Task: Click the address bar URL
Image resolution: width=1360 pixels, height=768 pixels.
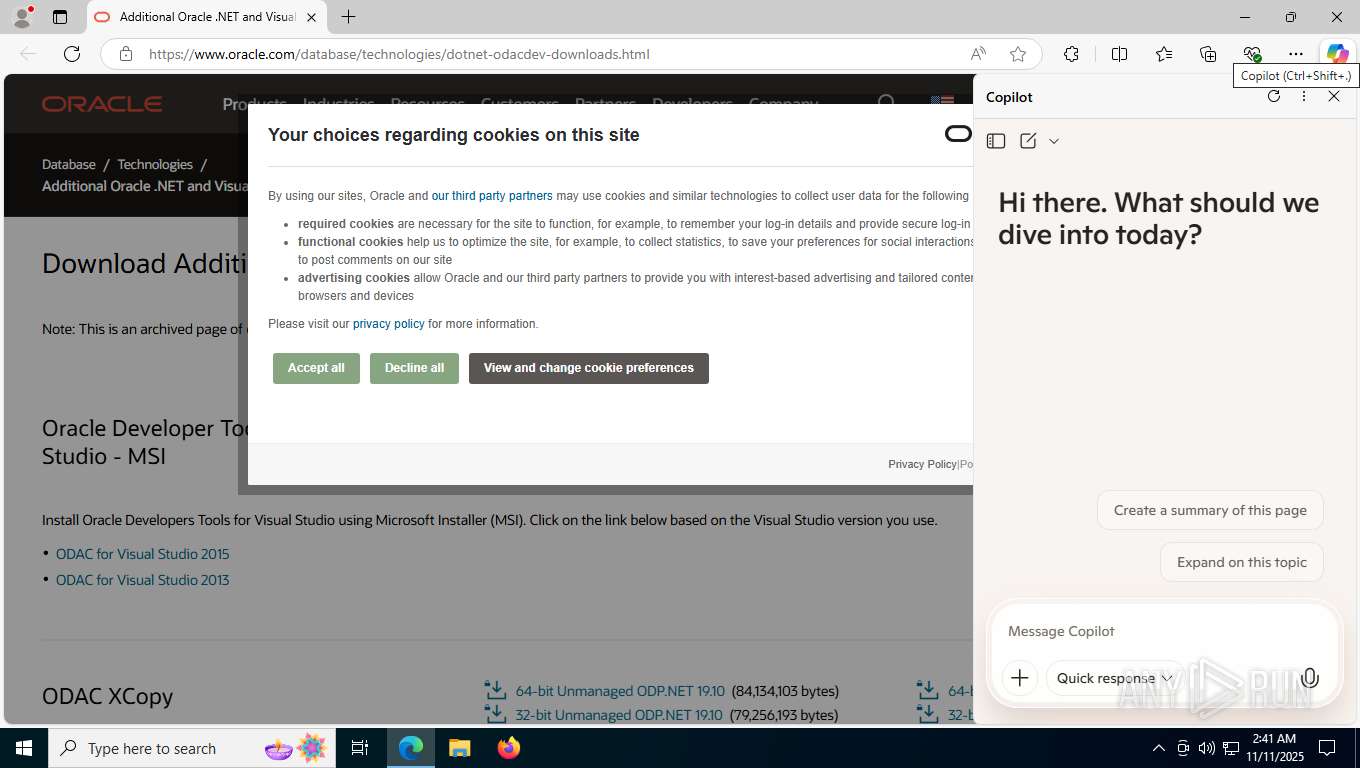Action: tap(399, 54)
